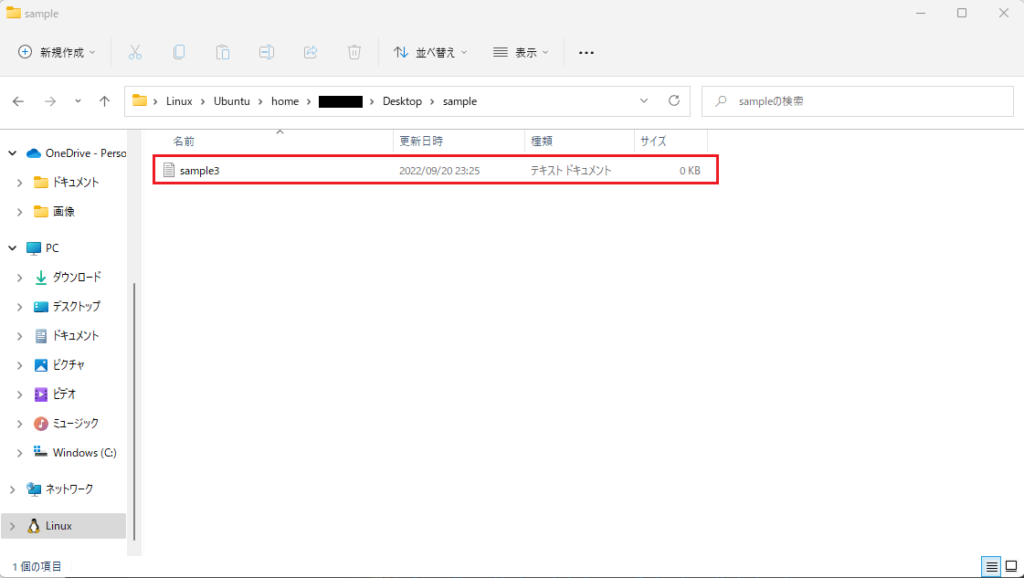Screen dimensions: 1024x578
Task: Click the Cut scissors icon
Action: (x=135, y=52)
